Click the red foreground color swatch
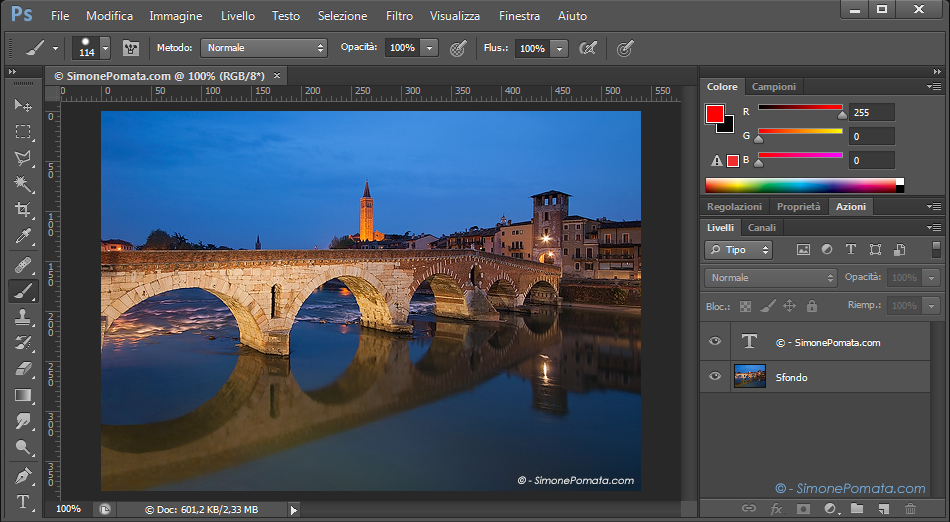 714,113
